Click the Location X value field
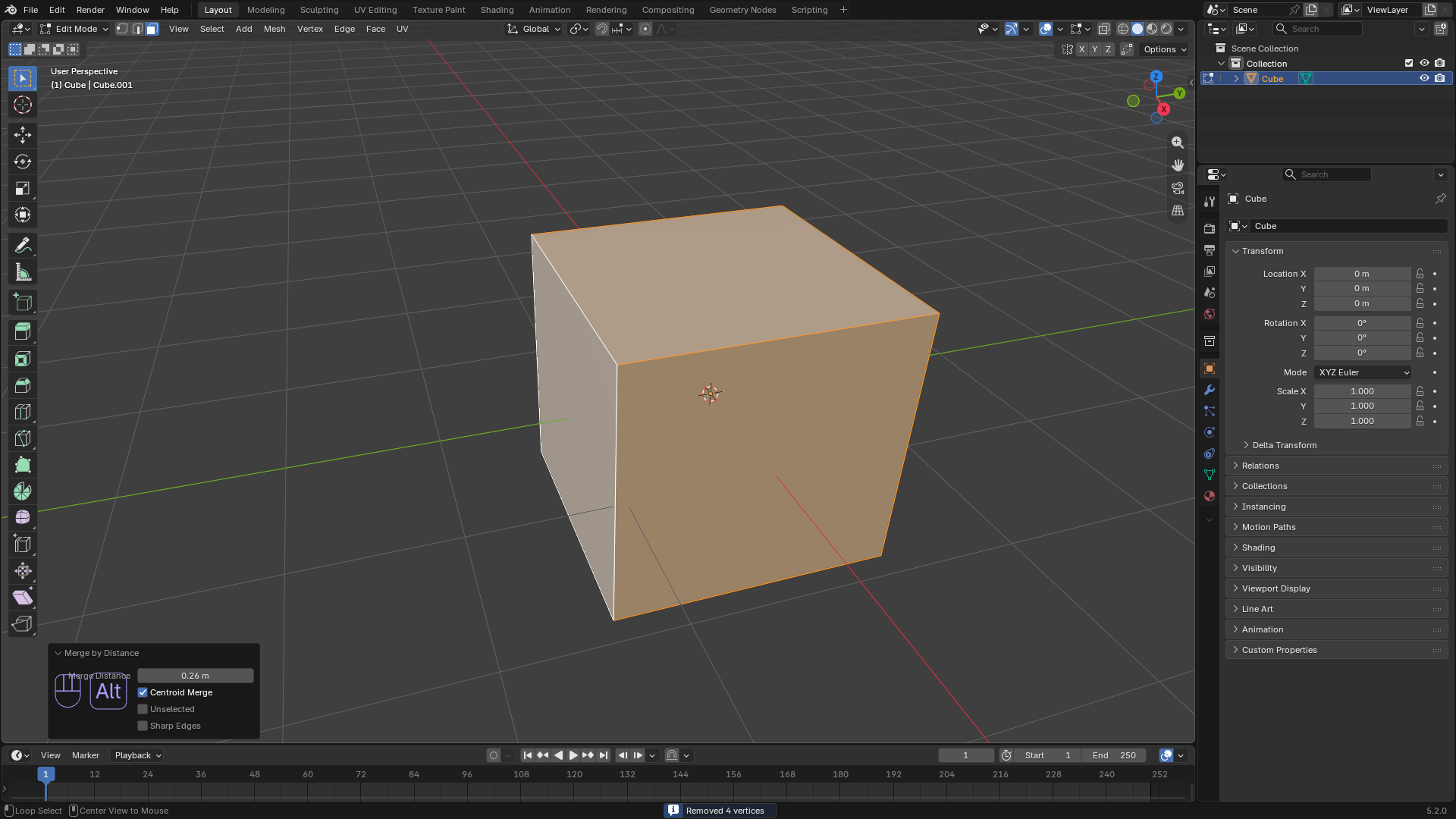This screenshot has height=819, width=1456. pos(1362,274)
